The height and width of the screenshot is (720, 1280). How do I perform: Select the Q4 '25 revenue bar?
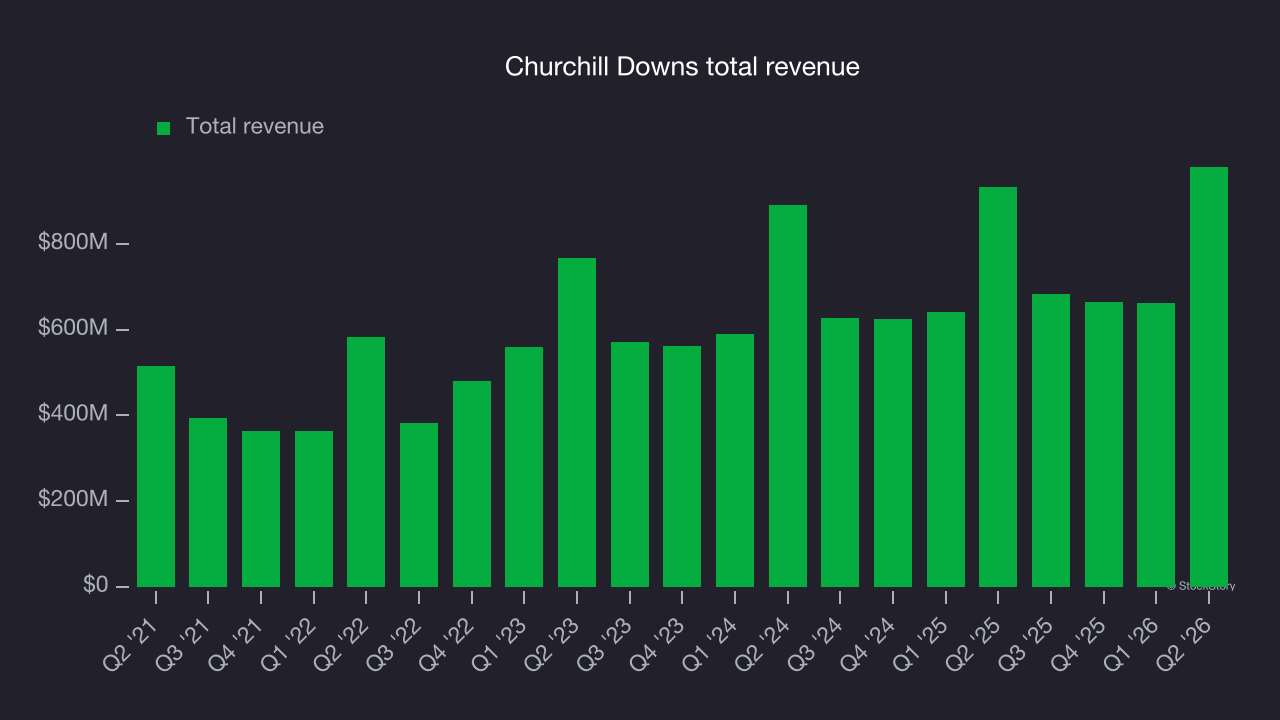[1104, 444]
